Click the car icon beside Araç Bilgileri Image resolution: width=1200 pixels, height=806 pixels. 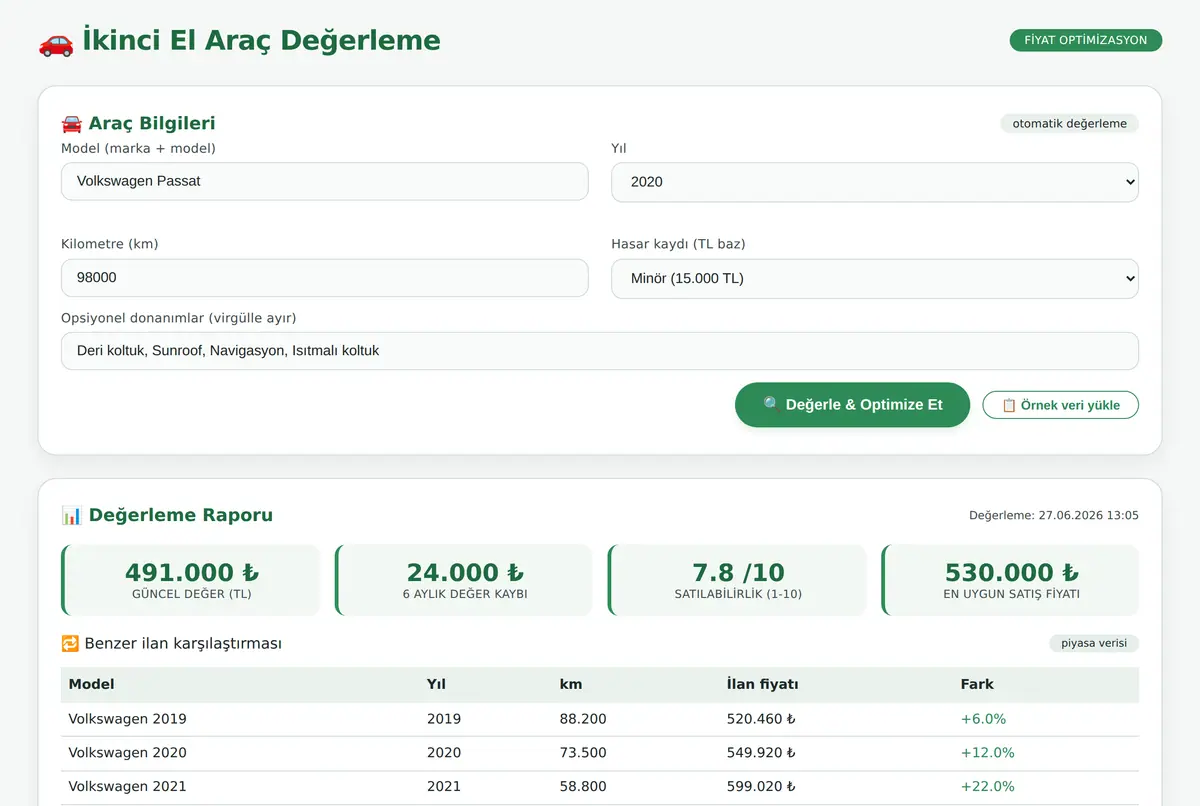tap(72, 123)
